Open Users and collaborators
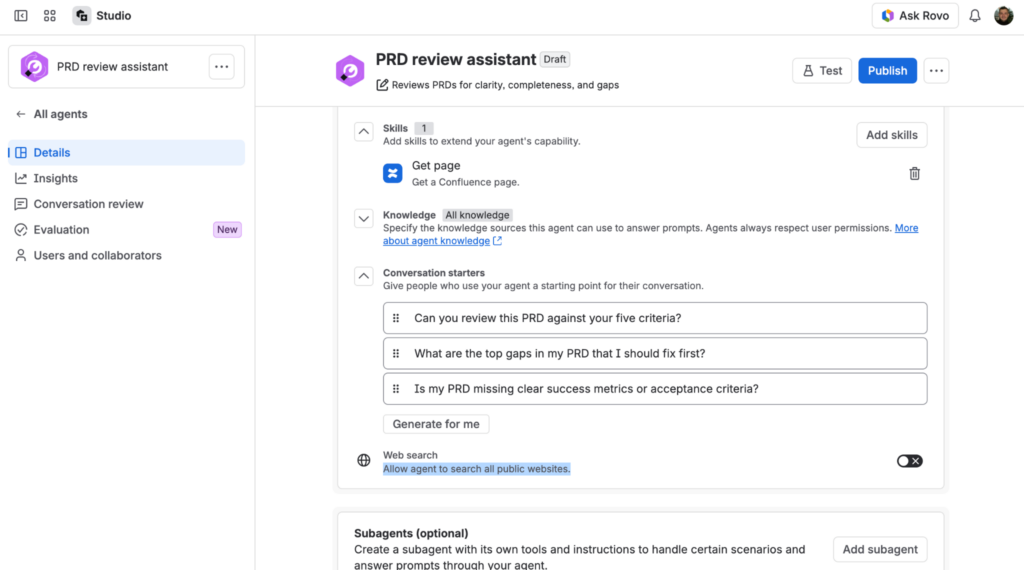1024x570 pixels. tap(127, 255)
